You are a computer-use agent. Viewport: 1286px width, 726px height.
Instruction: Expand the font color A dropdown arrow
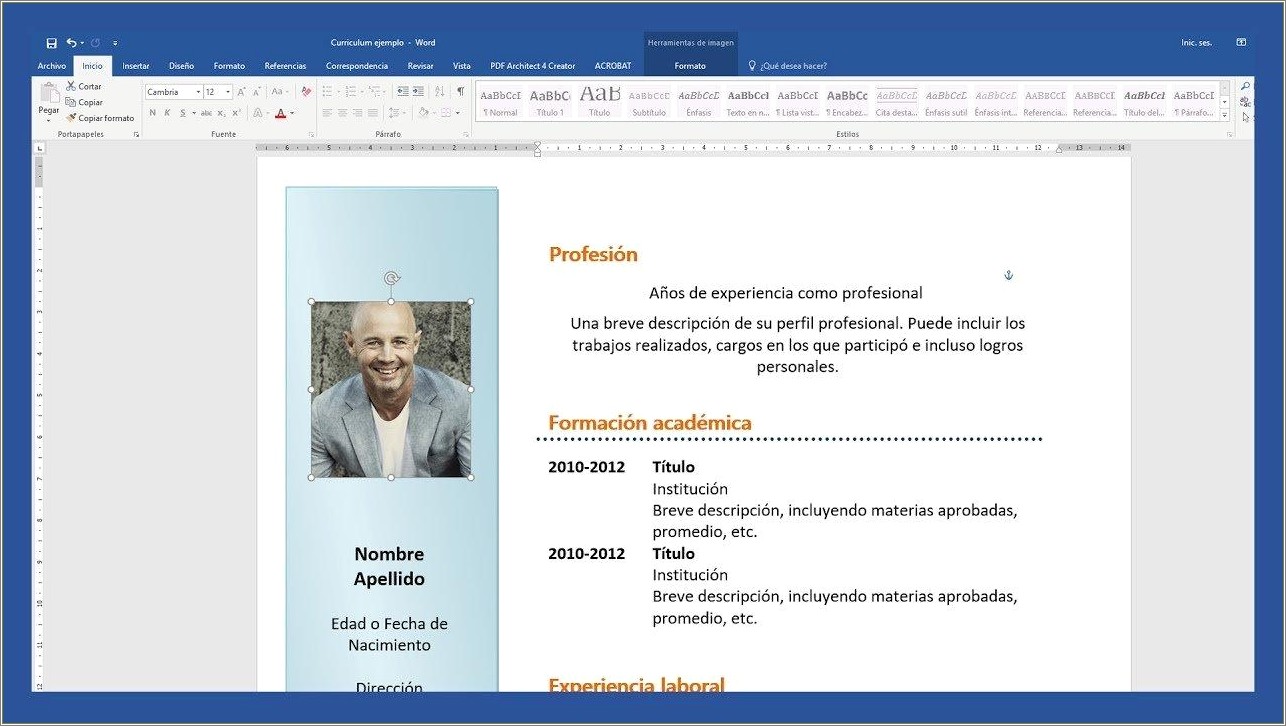click(x=292, y=113)
